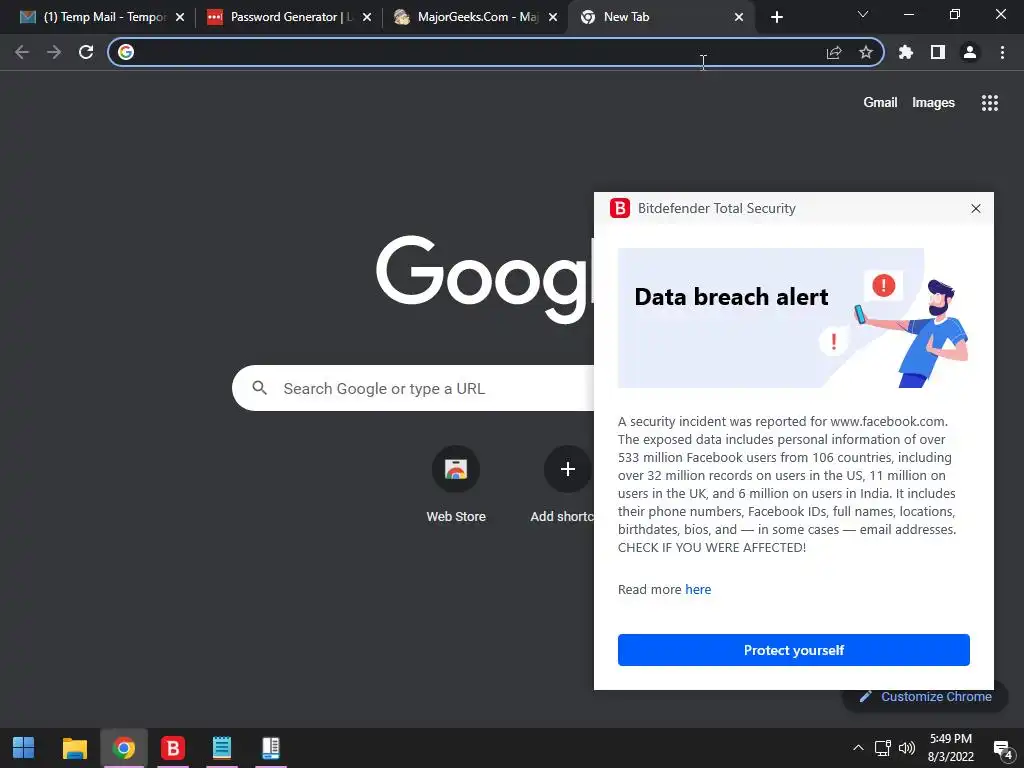This screenshot has height=768, width=1024.
Task: Click the network status tray icon
Action: (882, 748)
